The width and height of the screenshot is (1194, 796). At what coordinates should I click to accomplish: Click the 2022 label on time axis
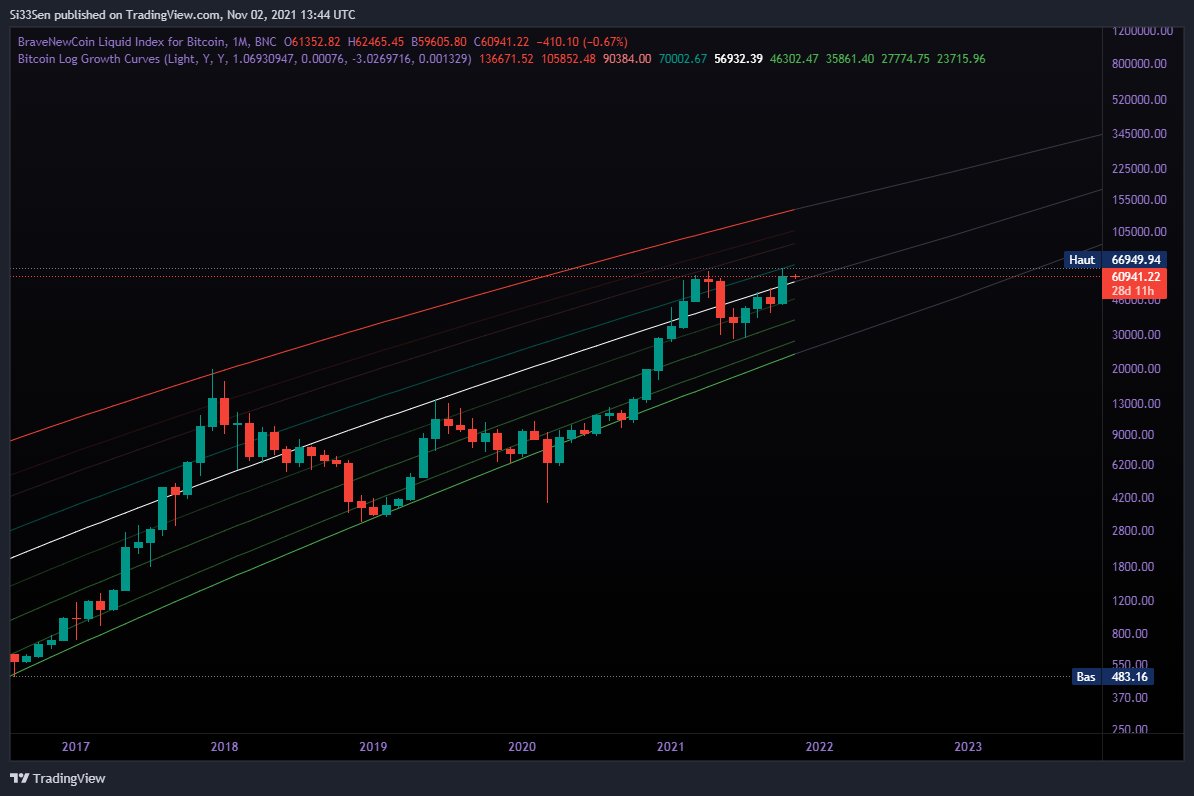coord(819,746)
